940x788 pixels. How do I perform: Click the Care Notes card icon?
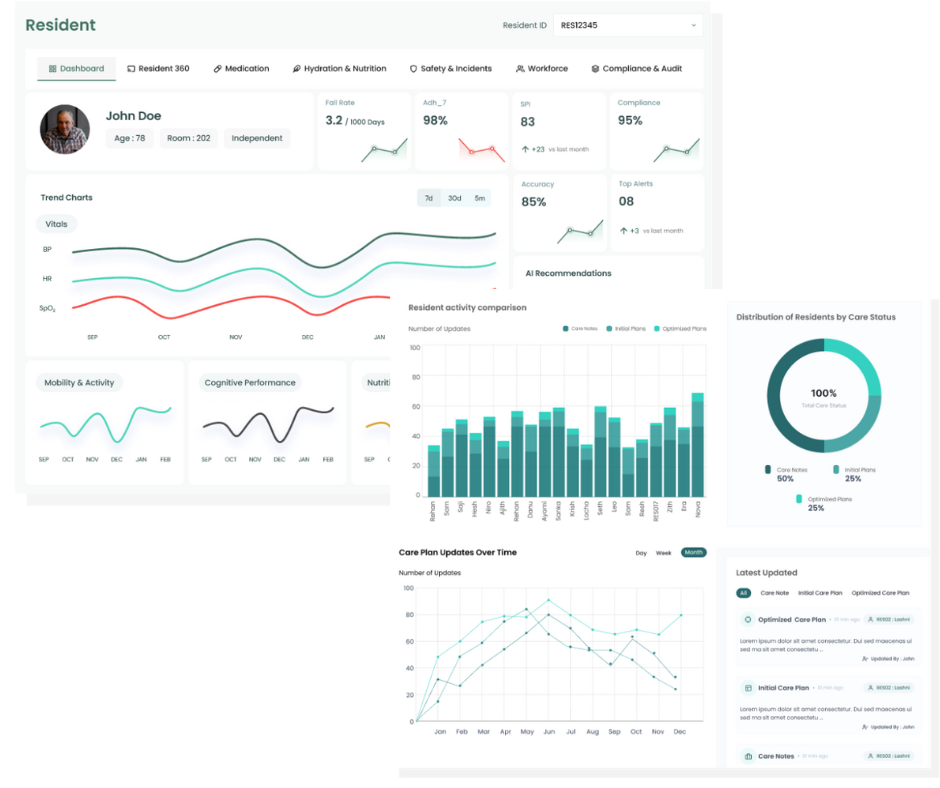pyautogui.click(x=748, y=756)
